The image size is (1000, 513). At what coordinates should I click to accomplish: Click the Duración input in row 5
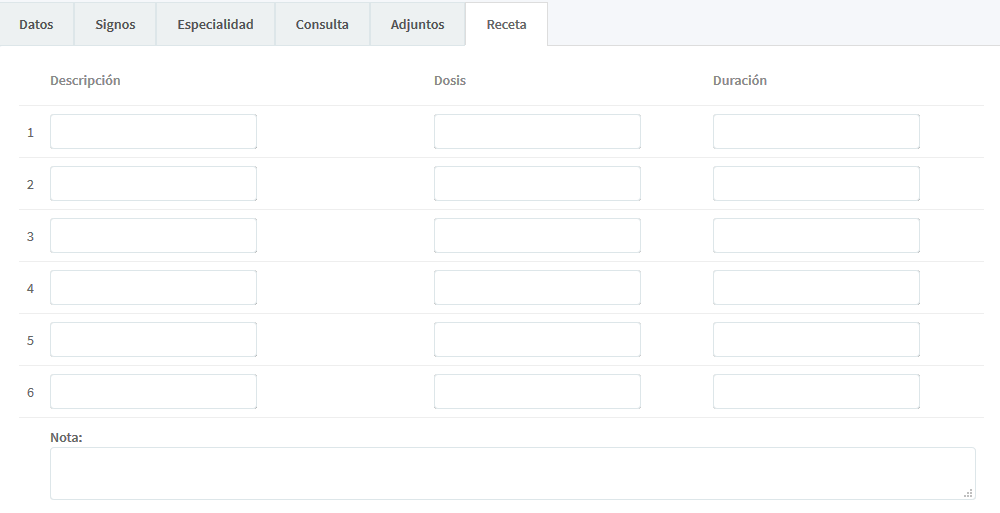[x=816, y=340]
